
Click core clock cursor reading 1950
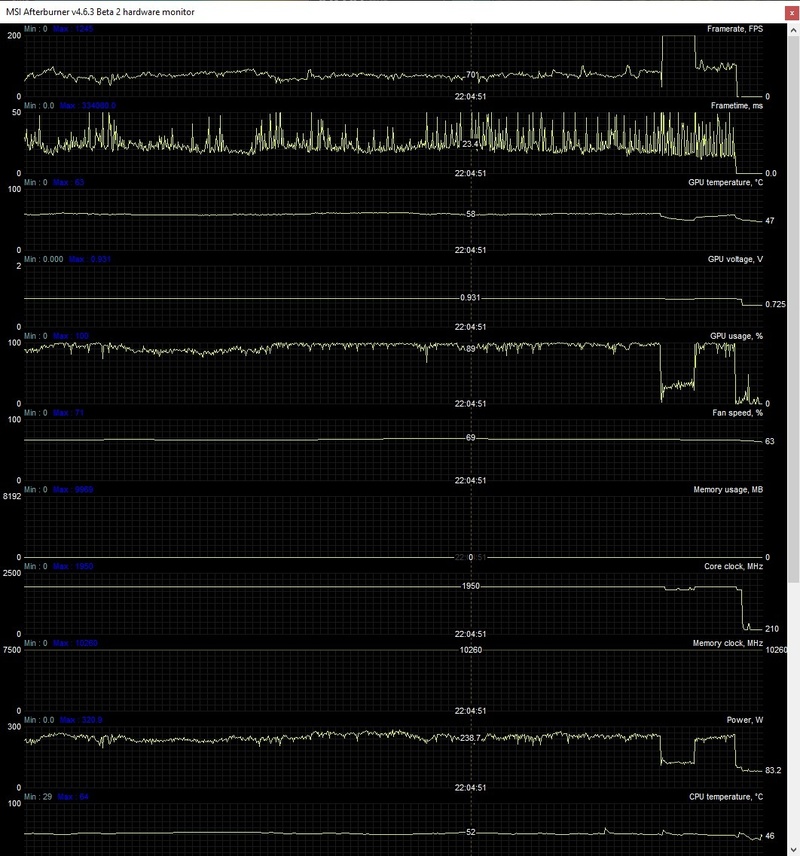click(x=471, y=586)
